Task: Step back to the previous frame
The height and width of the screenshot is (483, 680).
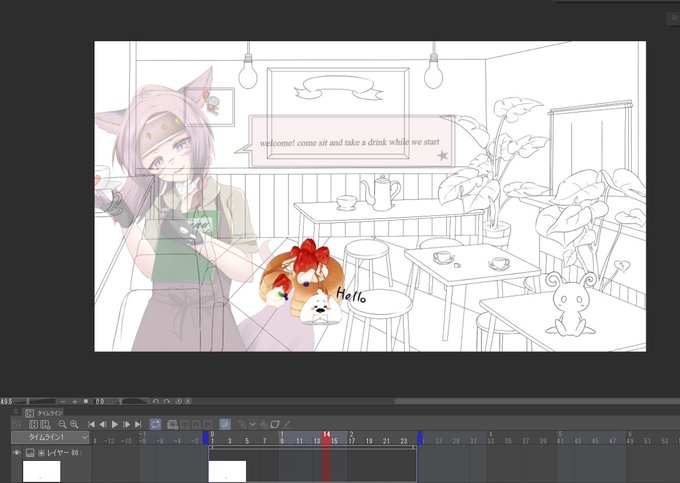Action: click(x=103, y=424)
